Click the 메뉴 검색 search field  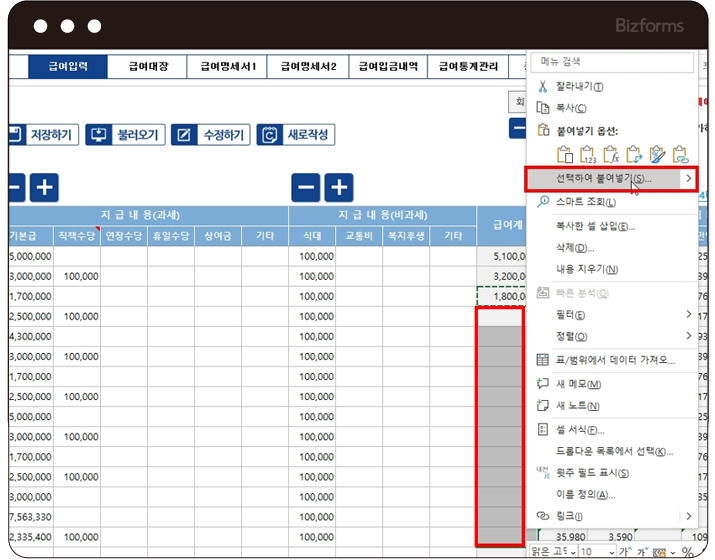point(611,62)
